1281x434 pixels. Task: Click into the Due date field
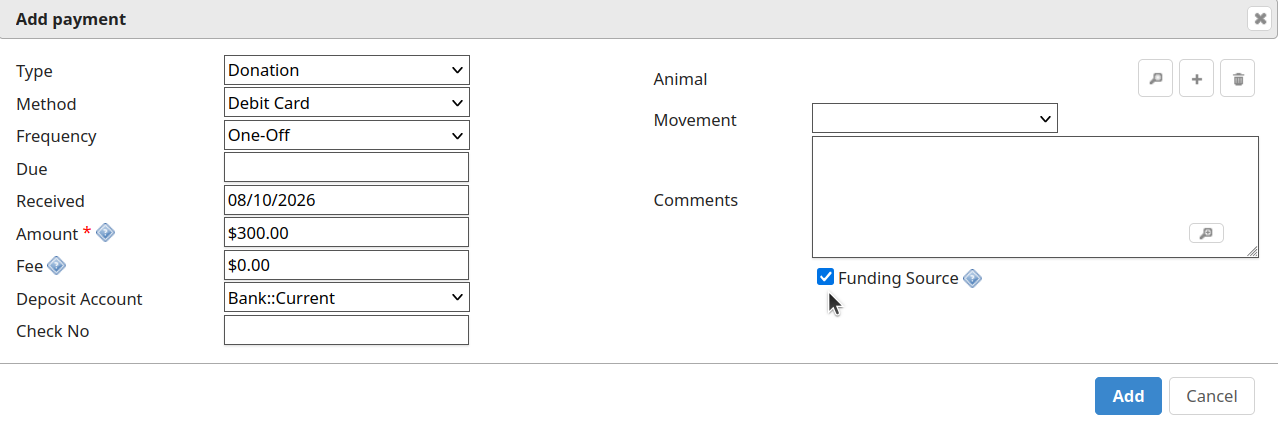tap(346, 167)
